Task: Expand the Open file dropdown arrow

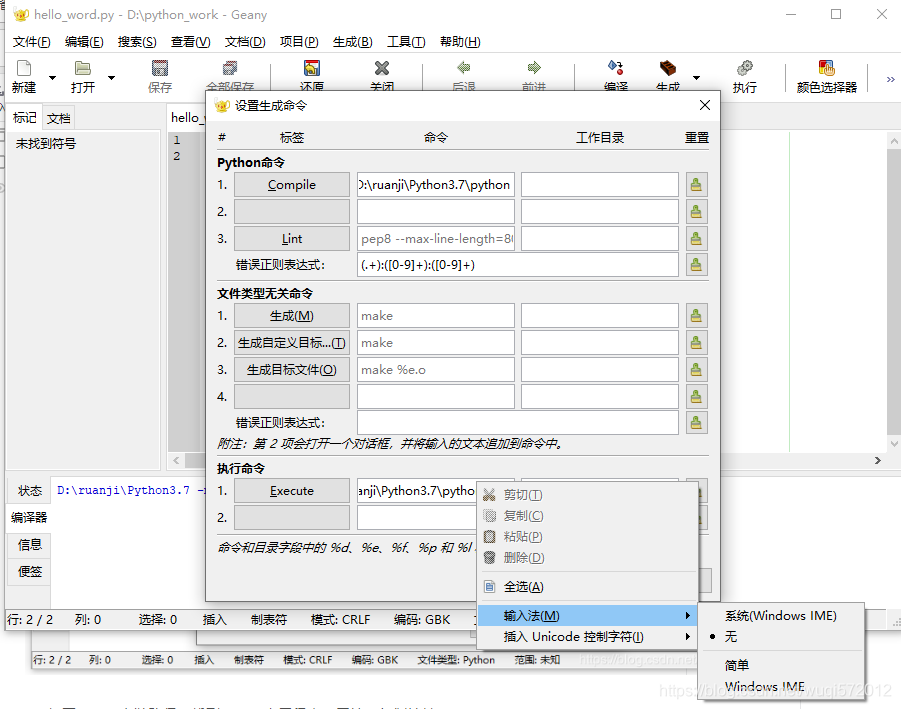Action: click(111, 78)
